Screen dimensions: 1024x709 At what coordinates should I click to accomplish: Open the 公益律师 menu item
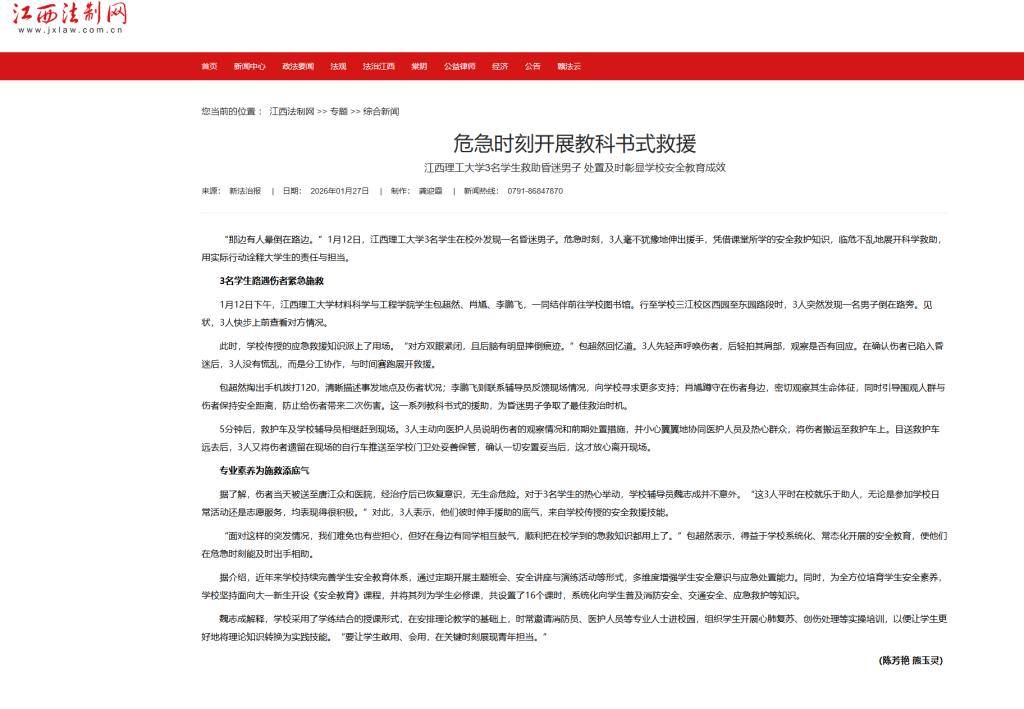point(460,66)
